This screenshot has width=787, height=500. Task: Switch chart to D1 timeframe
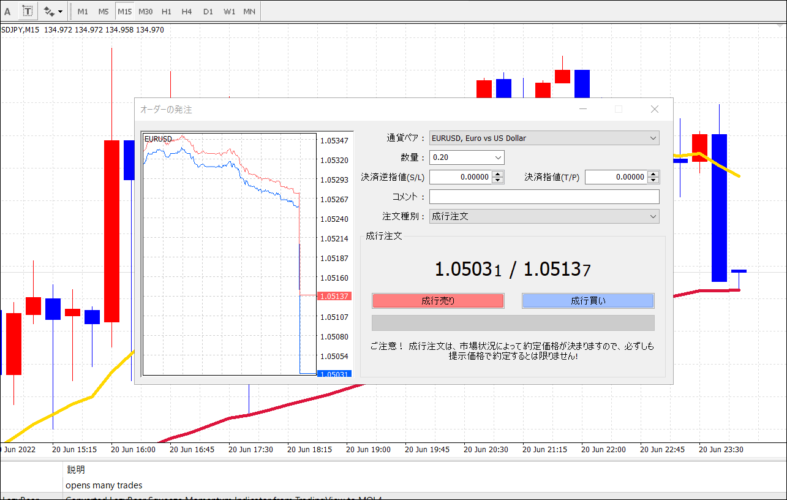pyautogui.click(x=208, y=11)
